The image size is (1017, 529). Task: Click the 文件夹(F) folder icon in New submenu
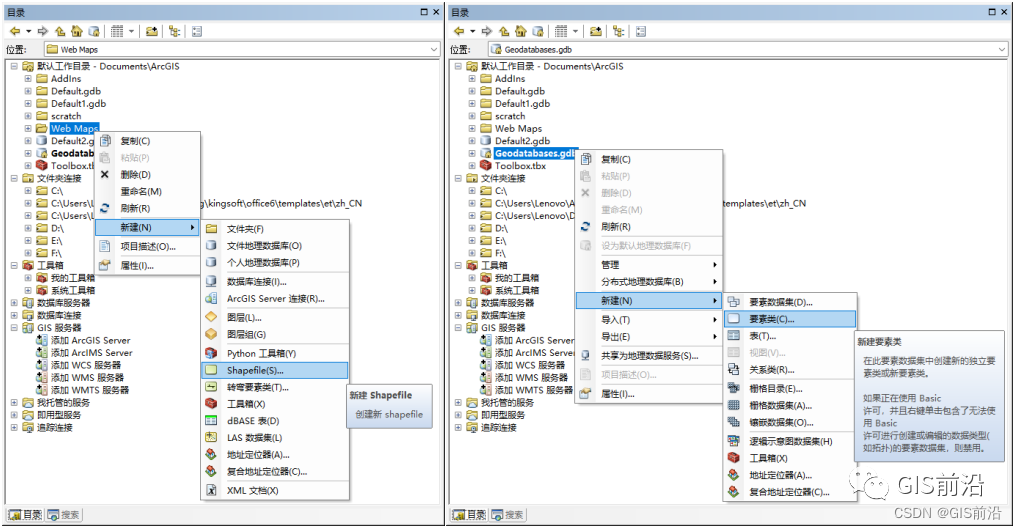click(211, 229)
